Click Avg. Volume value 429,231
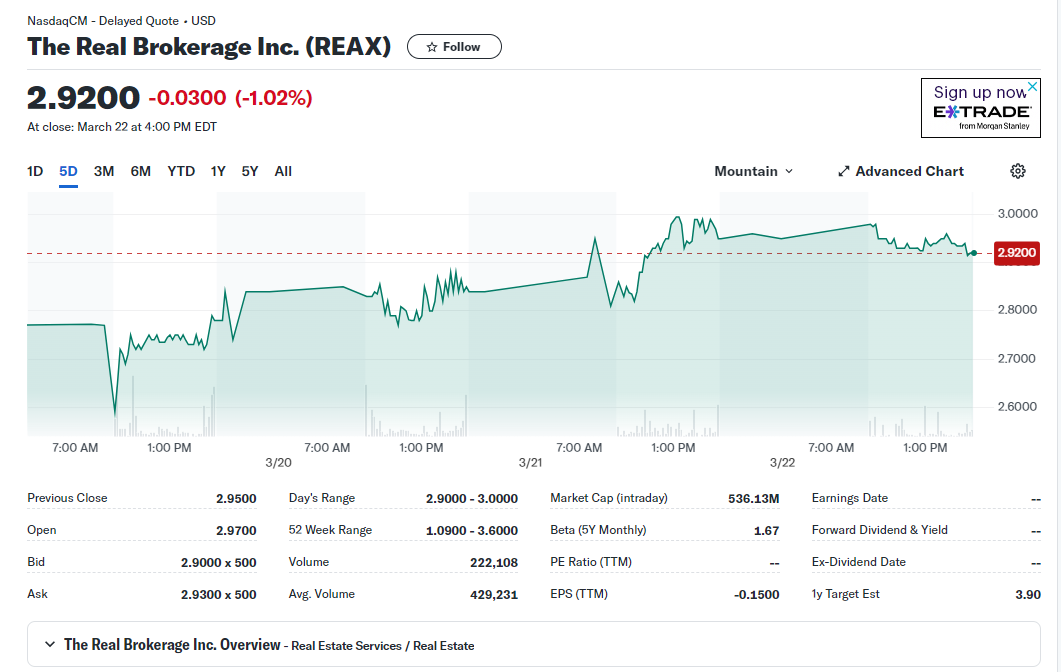The width and height of the screenshot is (1061, 672). pyautogui.click(x=494, y=595)
